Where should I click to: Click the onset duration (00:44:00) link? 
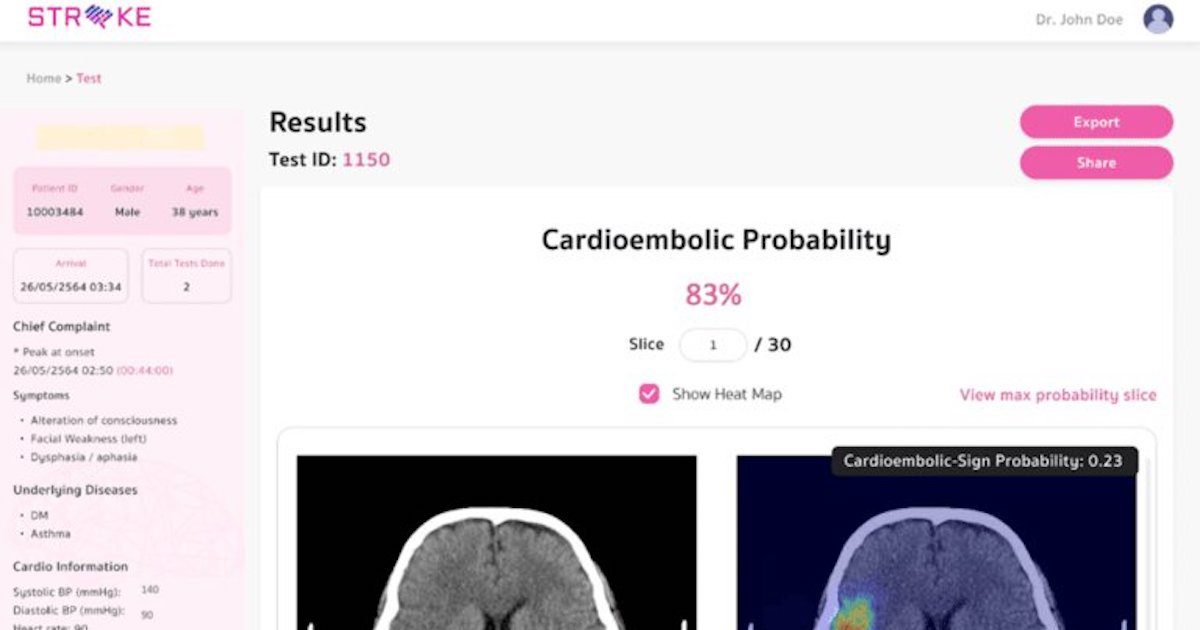point(145,368)
